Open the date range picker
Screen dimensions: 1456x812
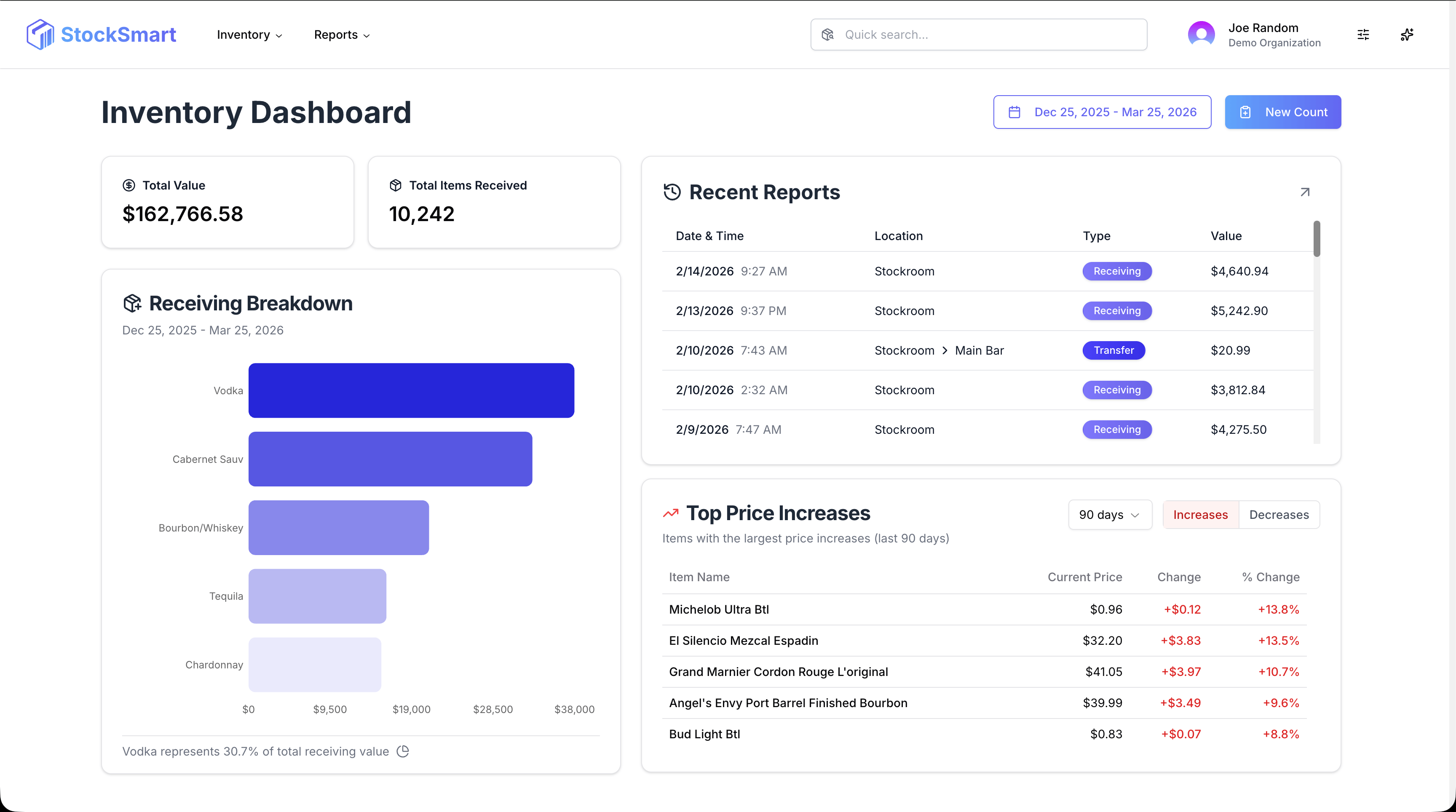coord(1102,112)
